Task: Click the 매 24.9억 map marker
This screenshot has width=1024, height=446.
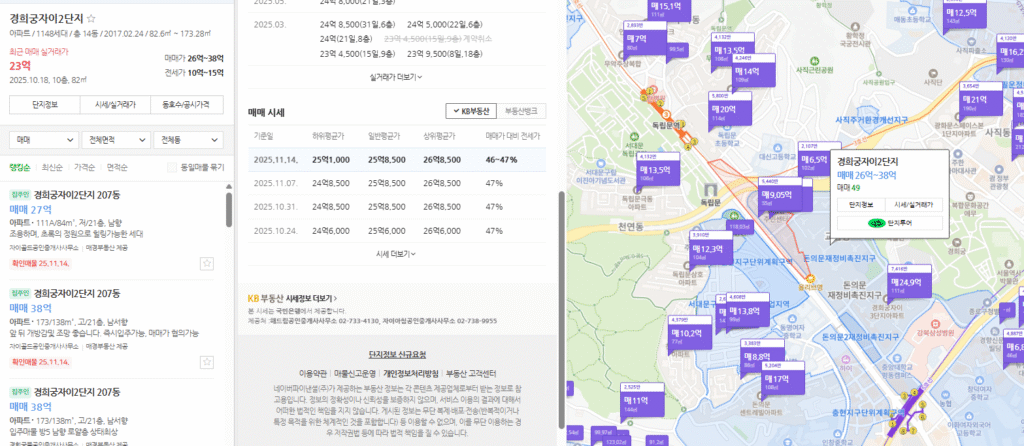Action: 909,283
